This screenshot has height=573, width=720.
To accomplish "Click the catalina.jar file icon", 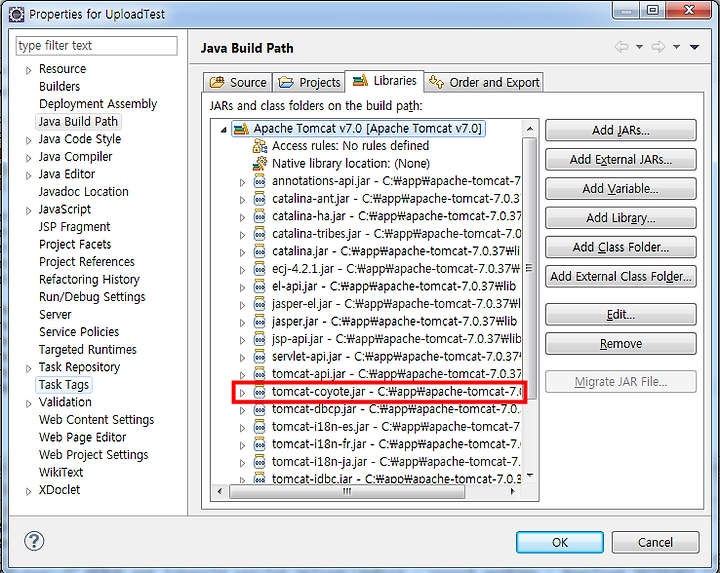I will click(260, 251).
